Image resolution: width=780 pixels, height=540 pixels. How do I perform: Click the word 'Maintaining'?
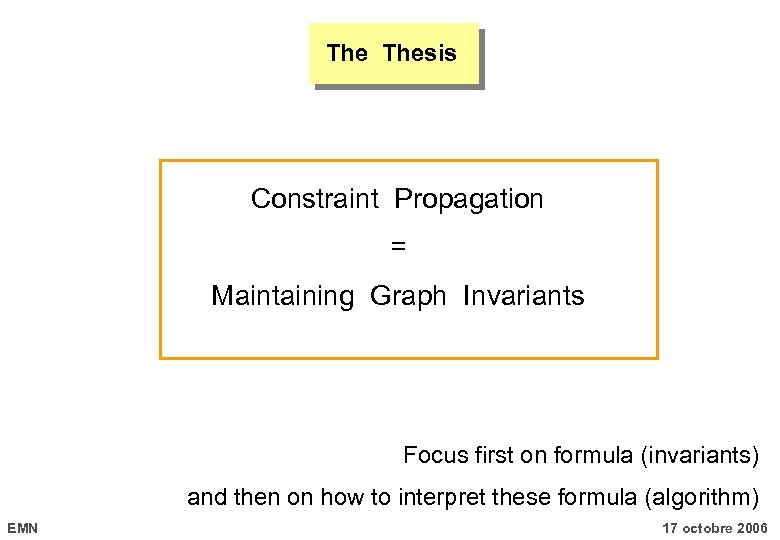[282, 296]
